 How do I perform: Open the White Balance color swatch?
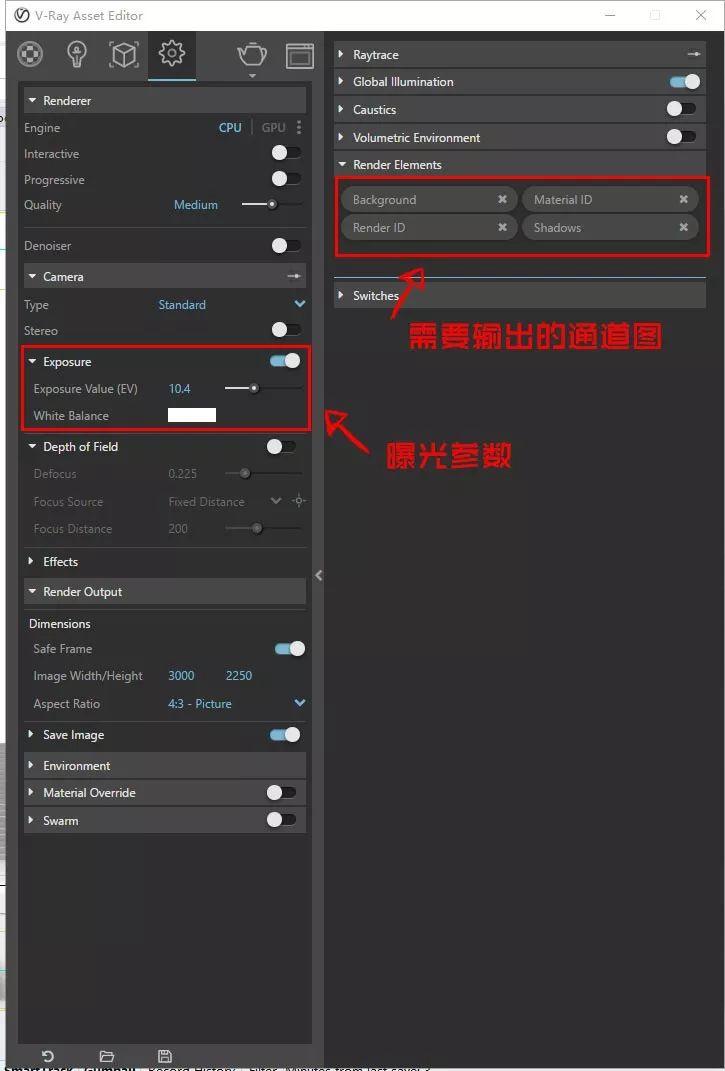192,415
